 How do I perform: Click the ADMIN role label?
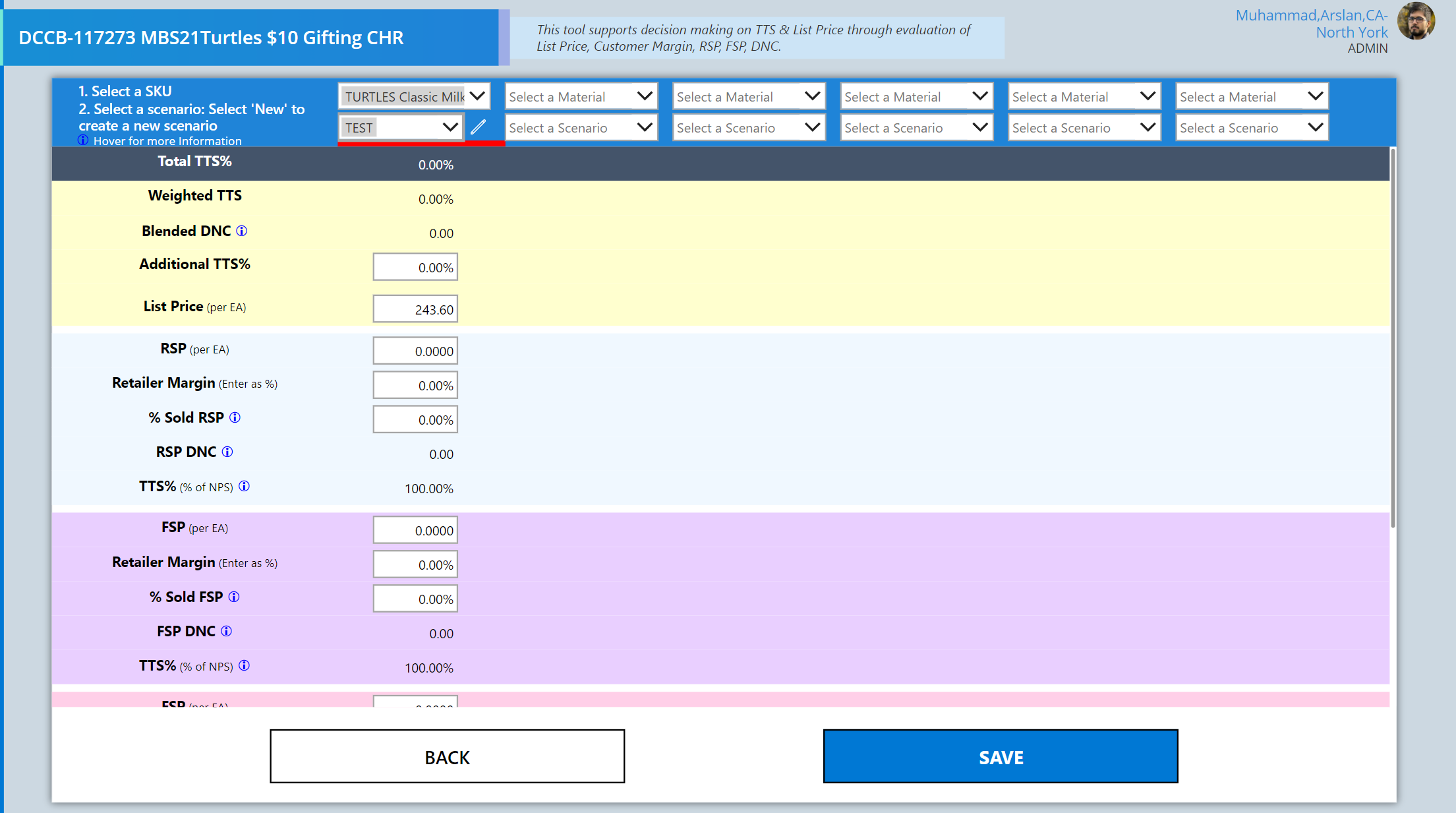1368,48
